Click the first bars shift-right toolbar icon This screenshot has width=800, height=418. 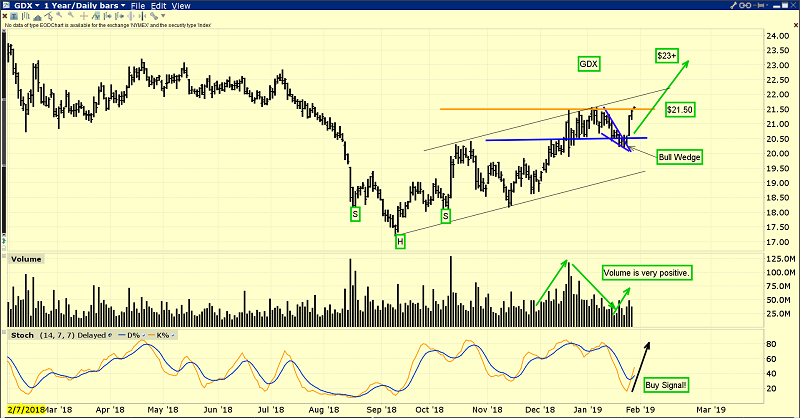[108, 16]
